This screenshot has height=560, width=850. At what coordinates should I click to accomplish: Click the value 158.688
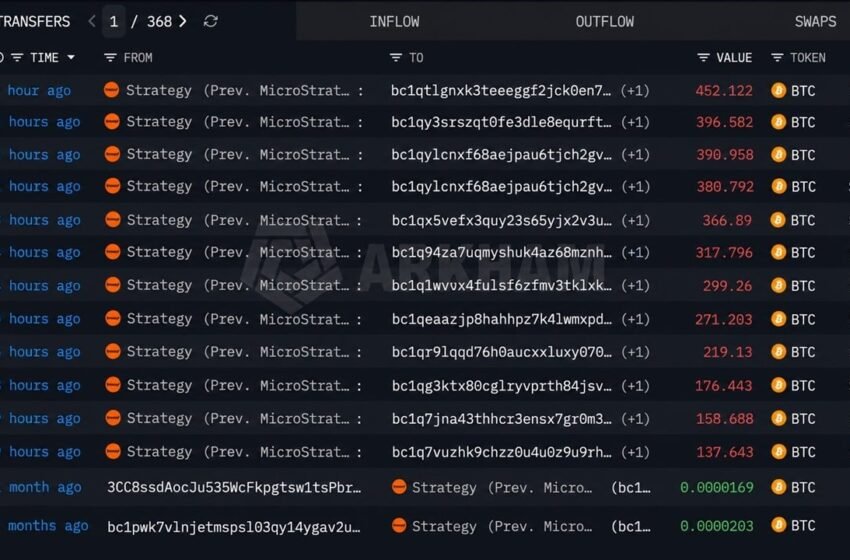pos(724,419)
